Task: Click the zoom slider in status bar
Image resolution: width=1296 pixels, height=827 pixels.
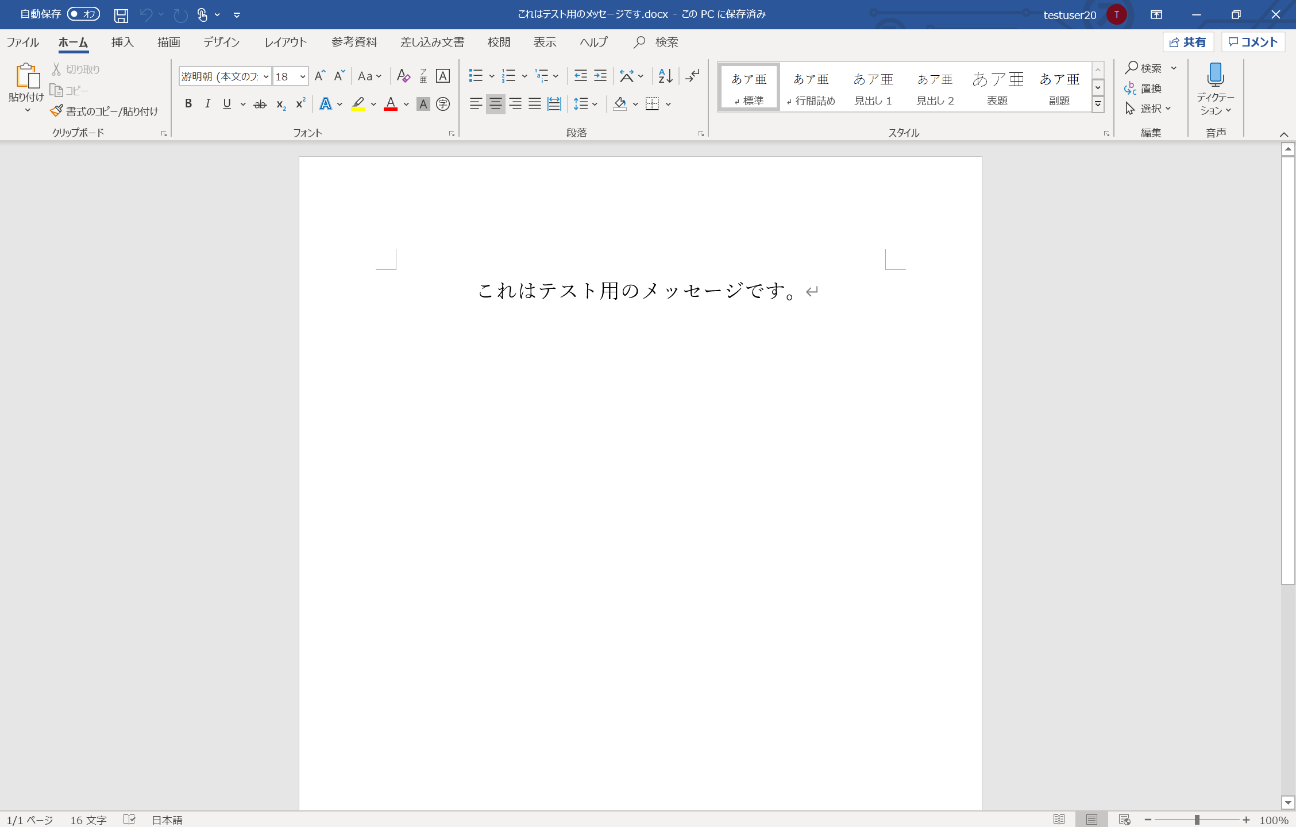Action: click(x=1197, y=820)
